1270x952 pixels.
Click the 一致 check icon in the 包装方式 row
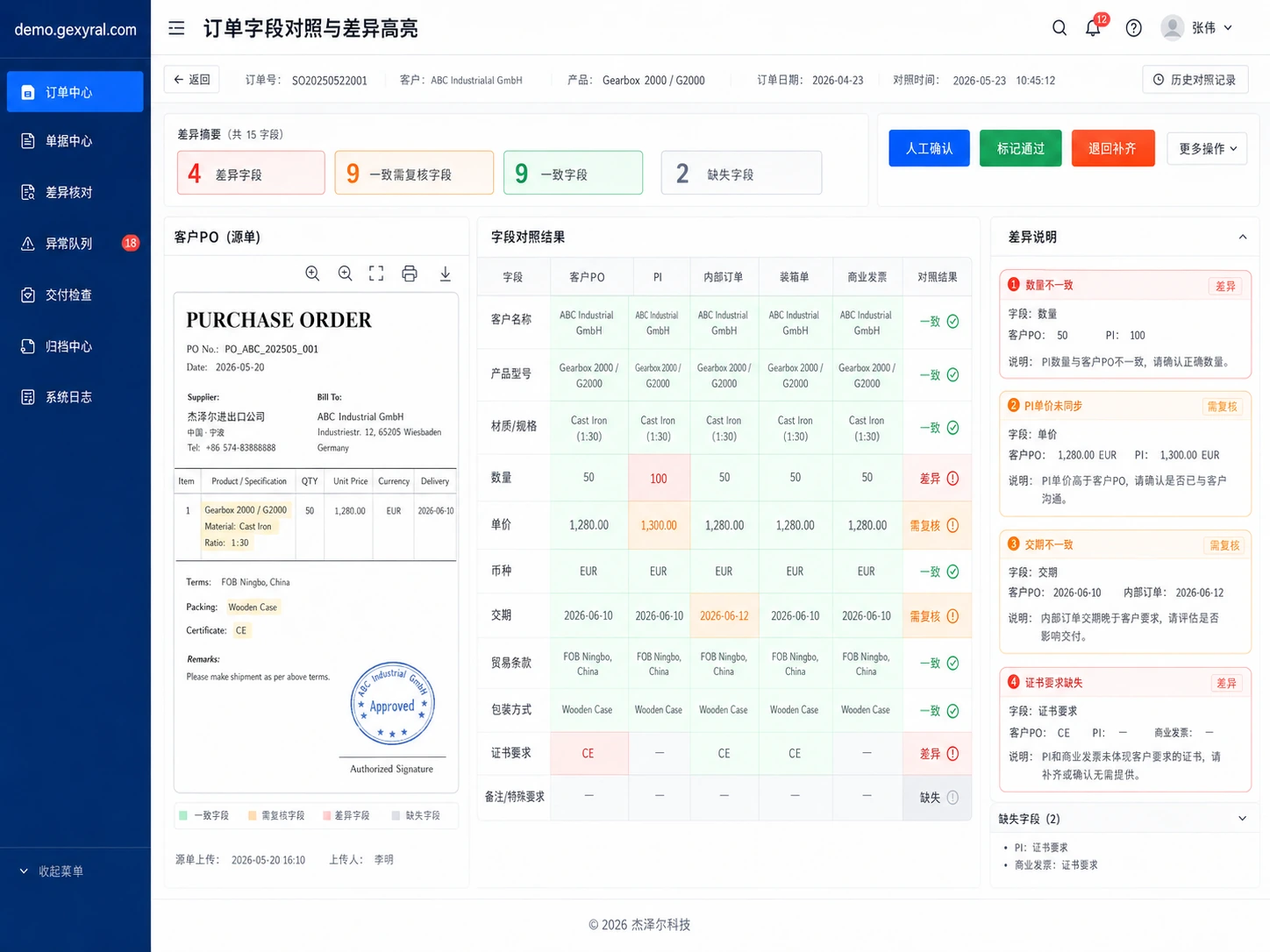(x=952, y=711)
